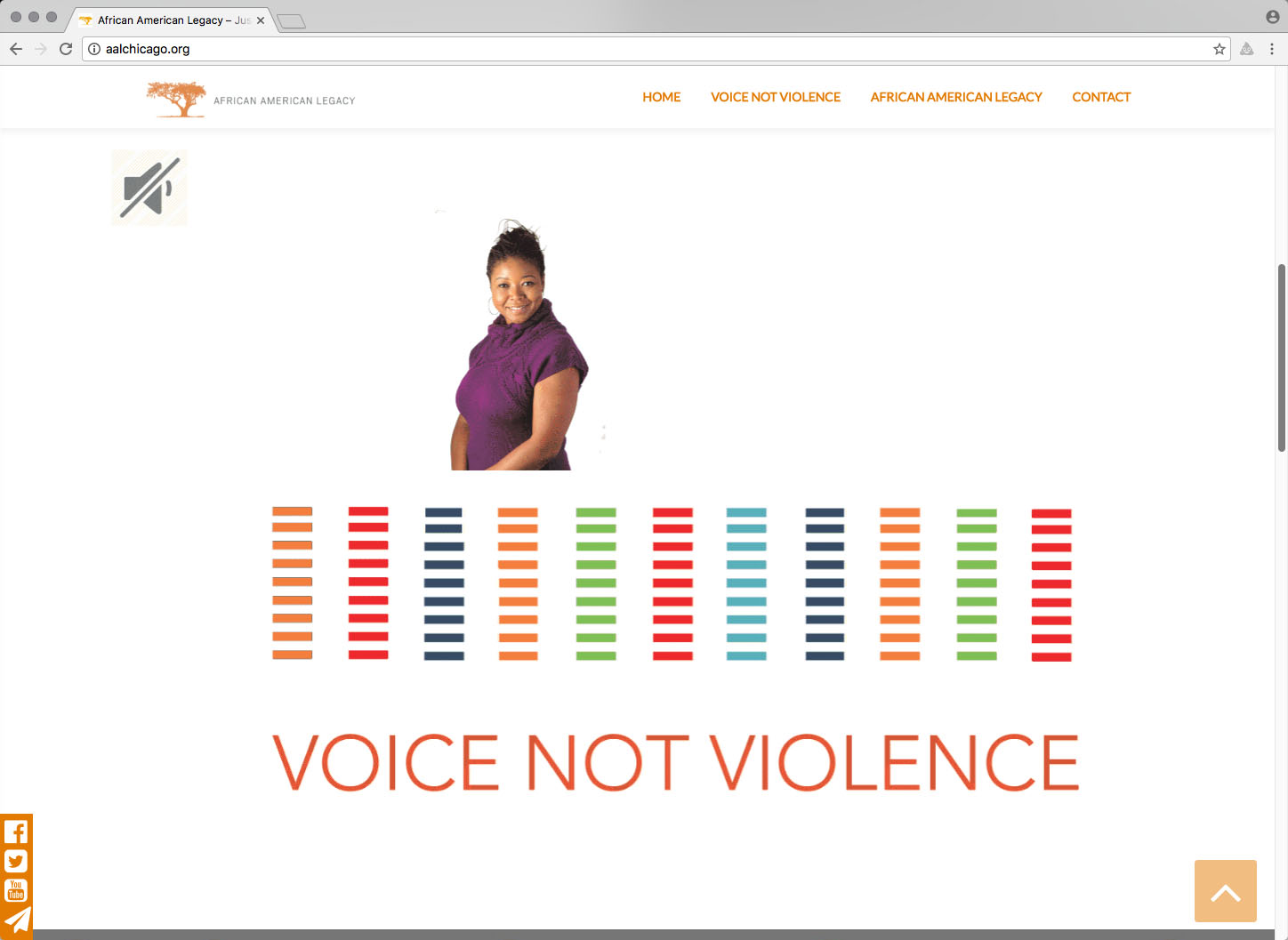
Task: Open the YouTube social sidebar icon
Action: tap(16, 890)
